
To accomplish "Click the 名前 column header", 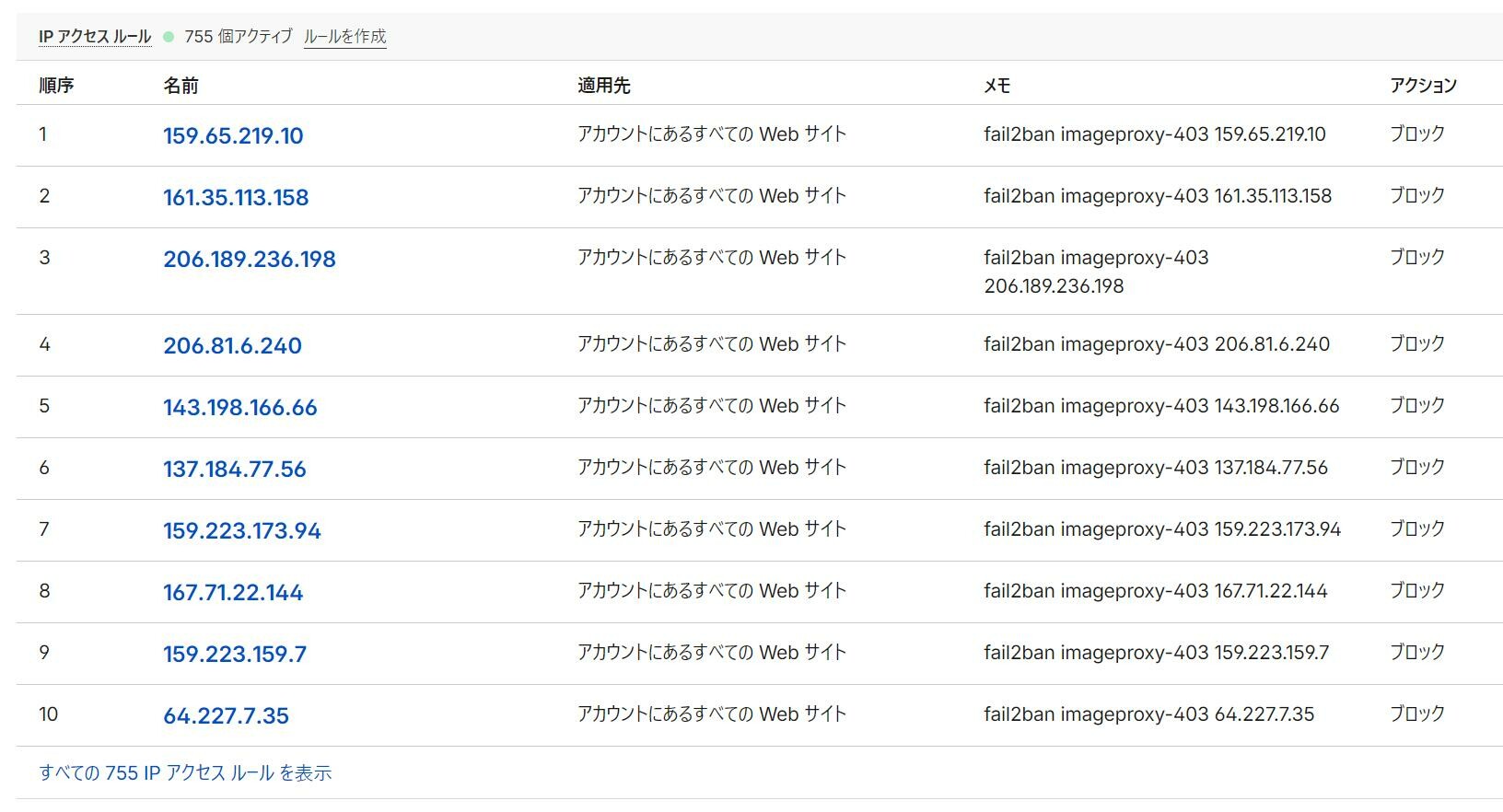I will click(181, 86).
